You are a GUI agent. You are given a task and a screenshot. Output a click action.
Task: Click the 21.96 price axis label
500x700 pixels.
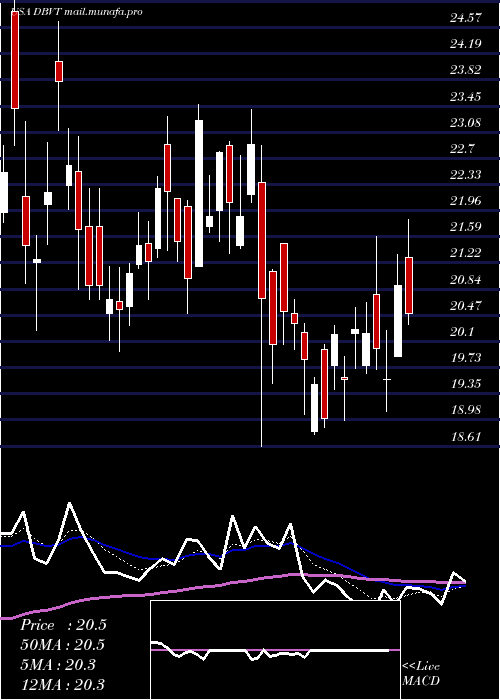click(x=466, y=201)
